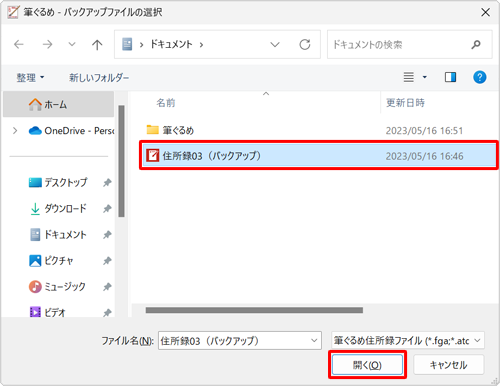Expand the address bar history dropdown

click(275, 44)
